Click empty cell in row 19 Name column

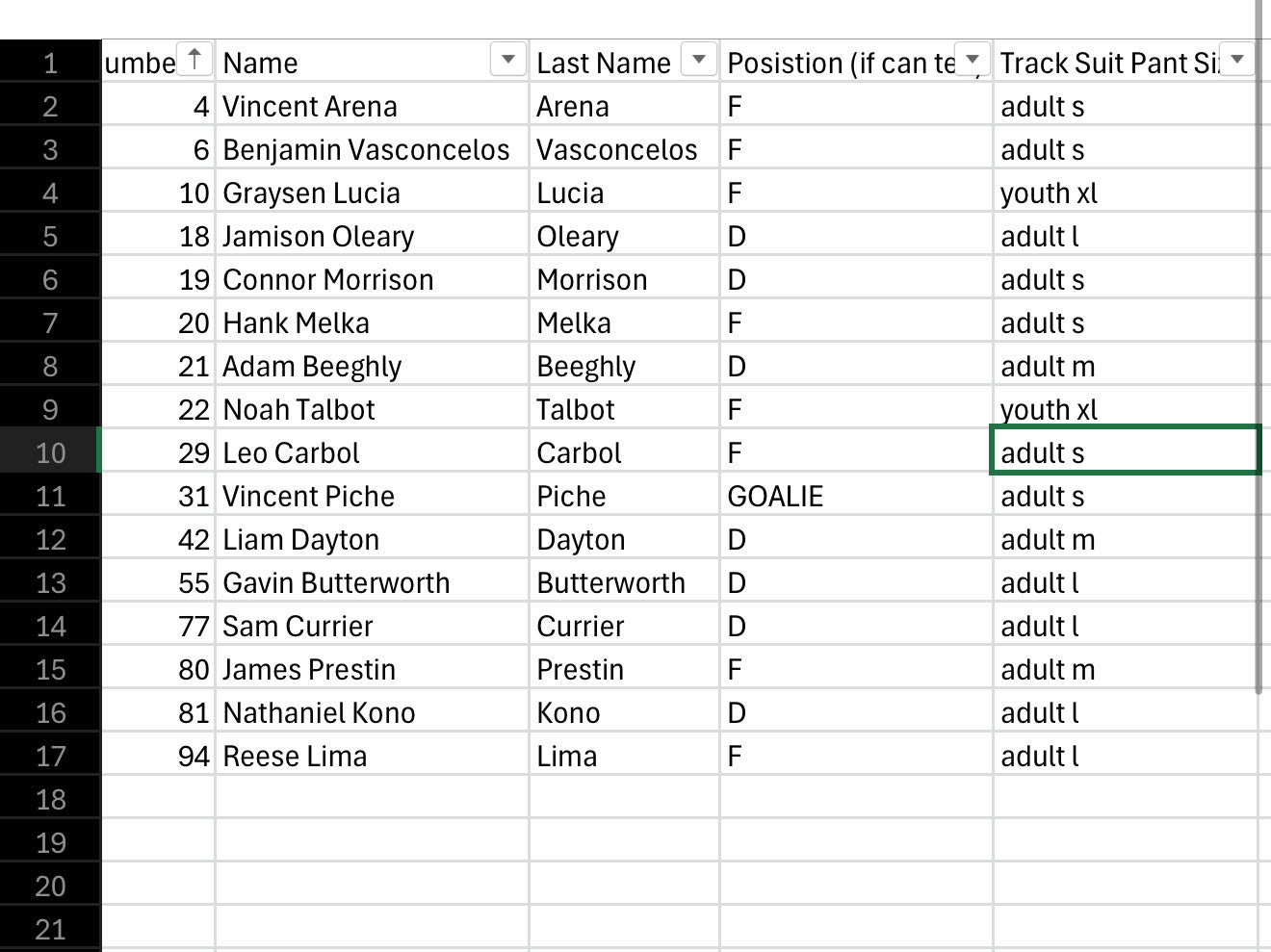(x=372, y=843)
